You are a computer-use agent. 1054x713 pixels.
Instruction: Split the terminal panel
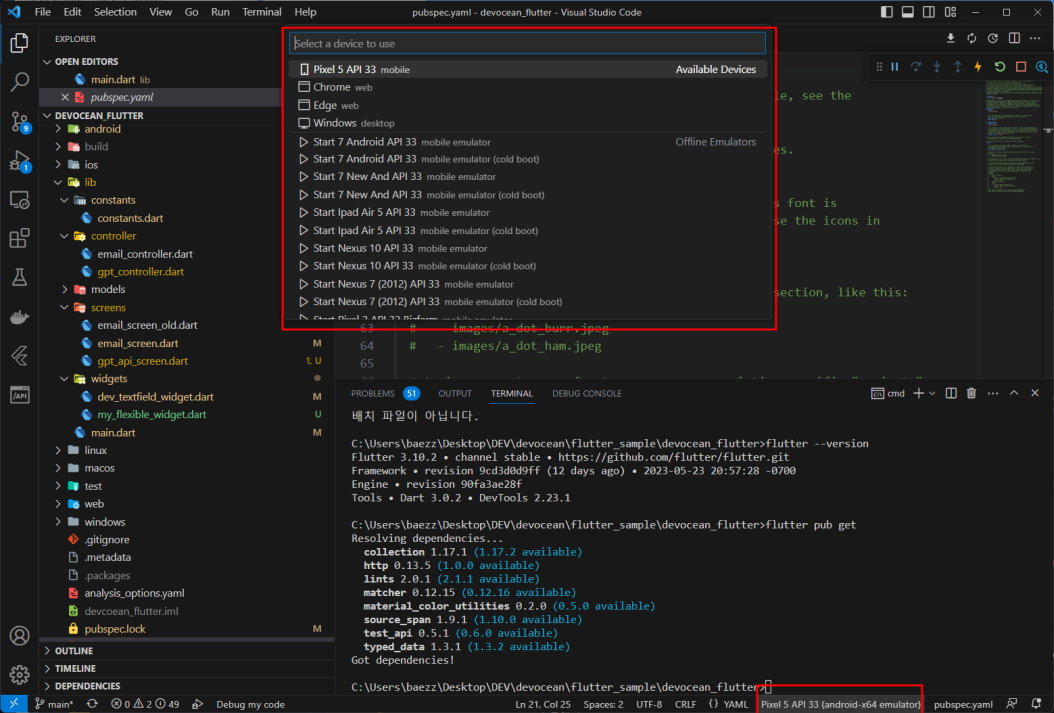click(950, 393)
